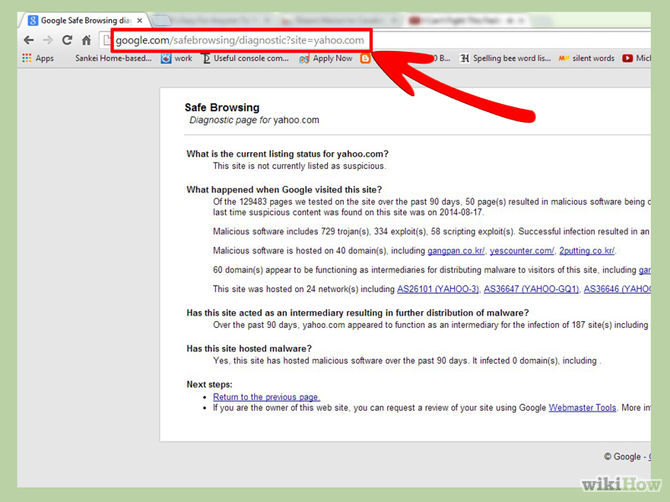
Task: Open the AS36647 (YAHOO-GQ1) network link
Action: (531, 289)
